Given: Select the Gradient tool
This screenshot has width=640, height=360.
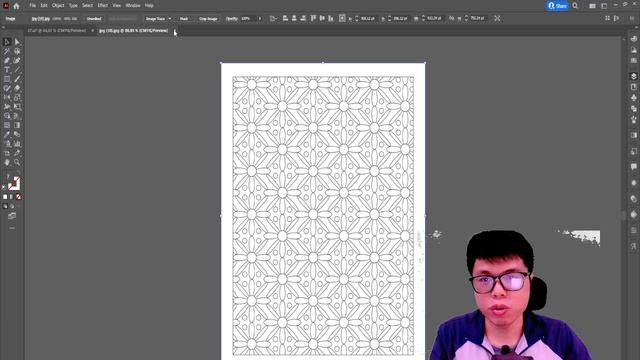Looking at the screenshot, I should pyautogui.click(x=17, y=125).
